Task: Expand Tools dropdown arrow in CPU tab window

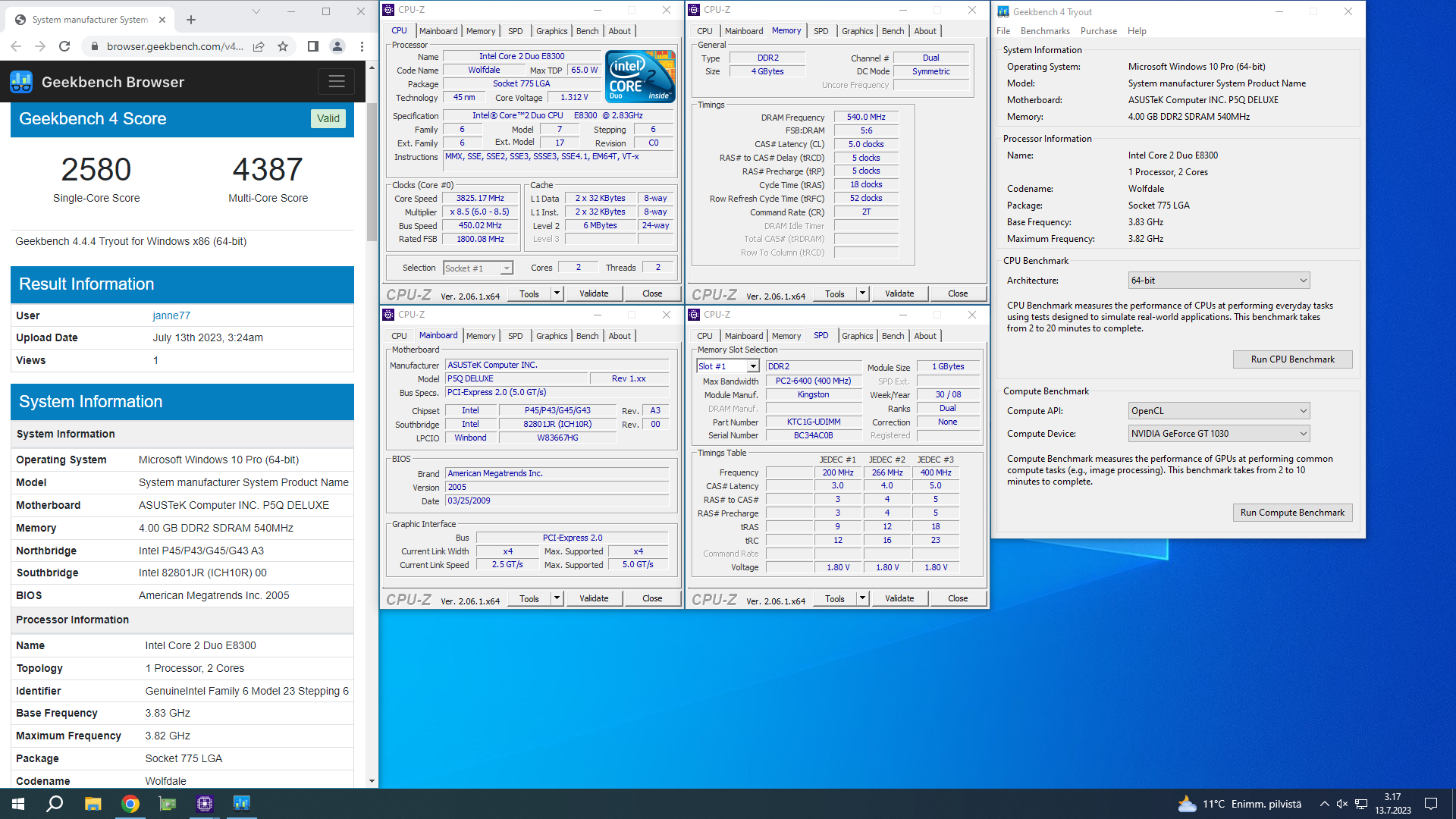Action: click(557, 293)
